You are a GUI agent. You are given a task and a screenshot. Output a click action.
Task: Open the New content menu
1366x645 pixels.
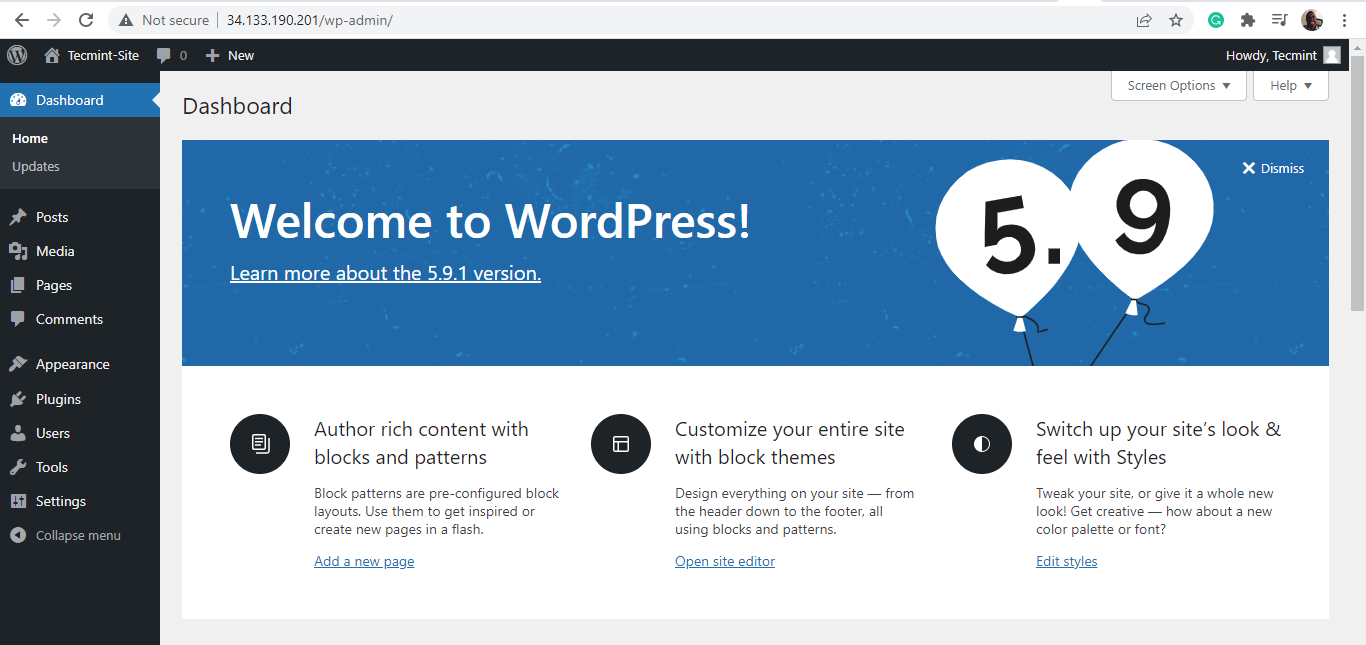tap(230, 55)
